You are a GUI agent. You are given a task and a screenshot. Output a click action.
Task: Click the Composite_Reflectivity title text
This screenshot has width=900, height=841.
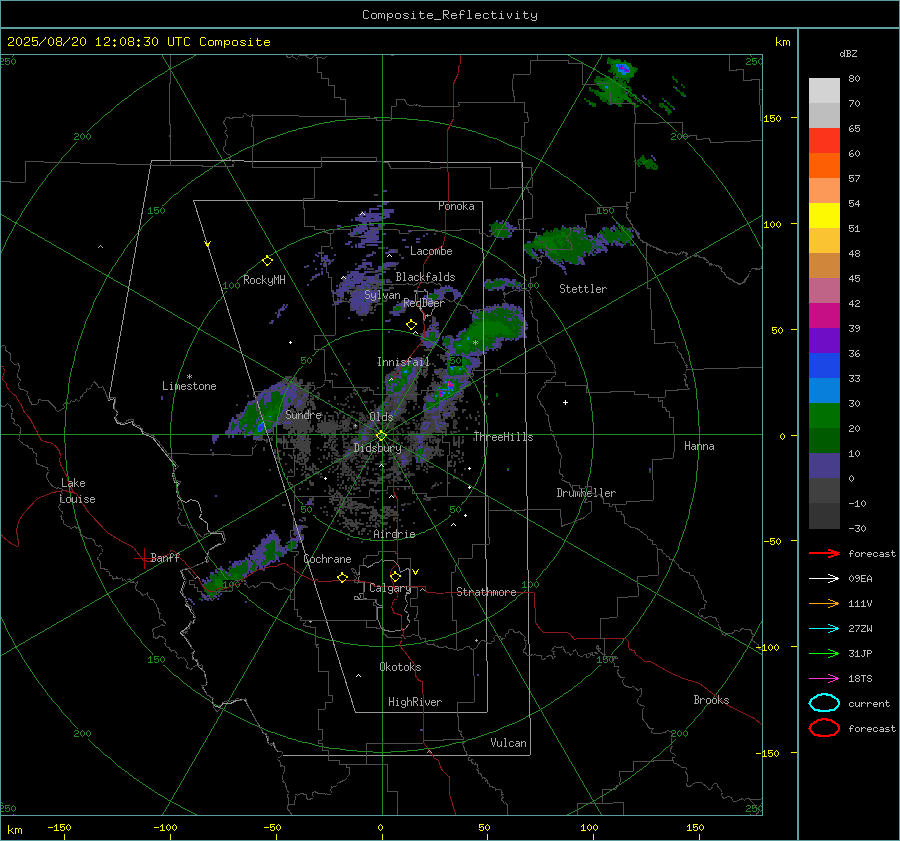[450, 15]
